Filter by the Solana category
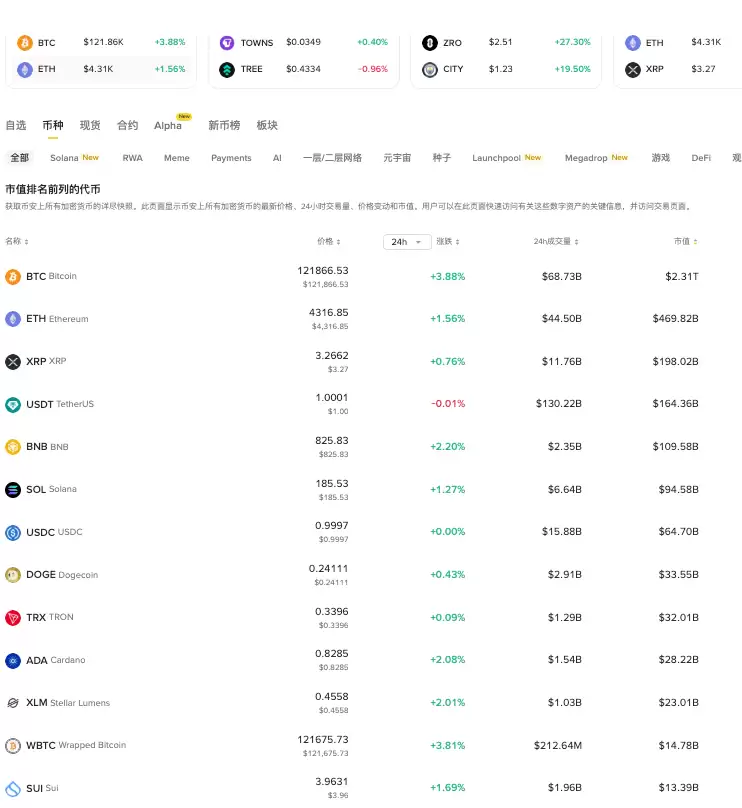The height and width of the screenshot is (808, 742). coord(65,158)
